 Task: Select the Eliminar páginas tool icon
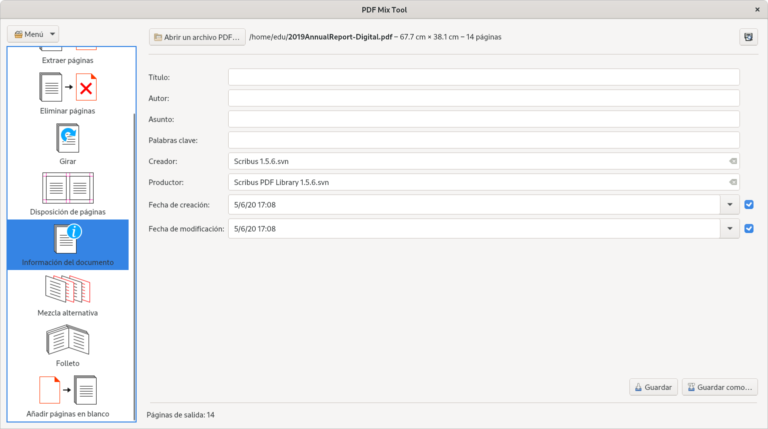tap(68, 88)
